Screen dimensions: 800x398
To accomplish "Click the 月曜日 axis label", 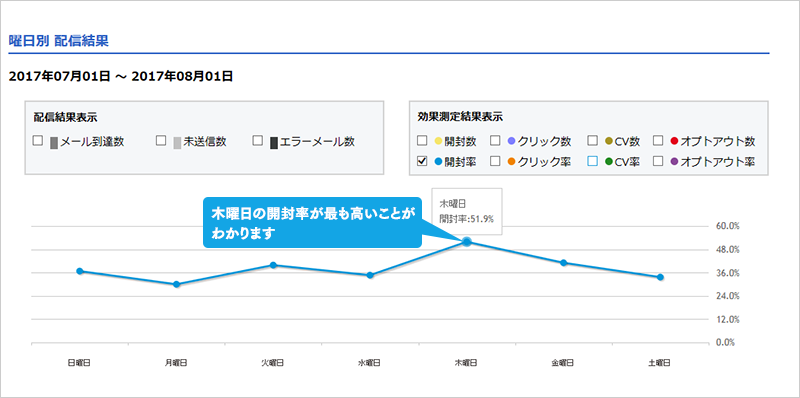I will [x=176, y=363].
